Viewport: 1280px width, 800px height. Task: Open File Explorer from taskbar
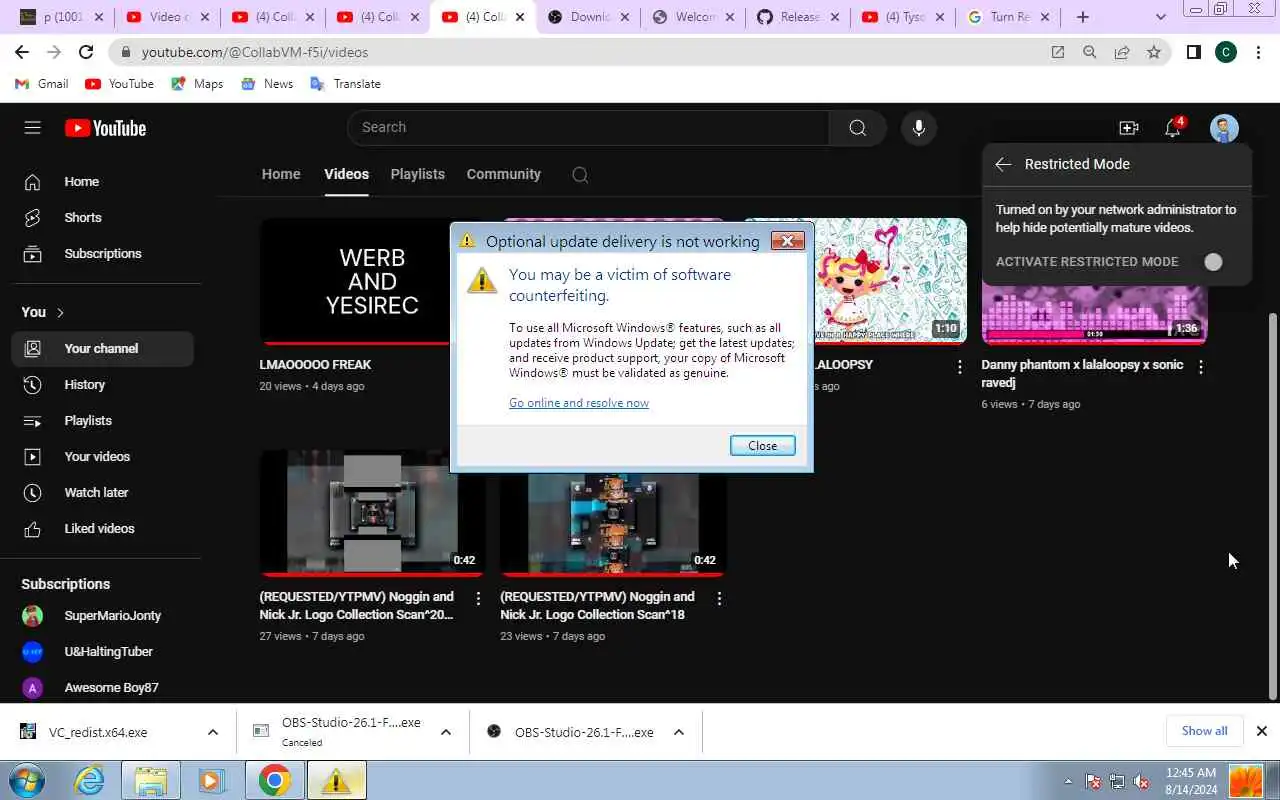pos(151,780)
